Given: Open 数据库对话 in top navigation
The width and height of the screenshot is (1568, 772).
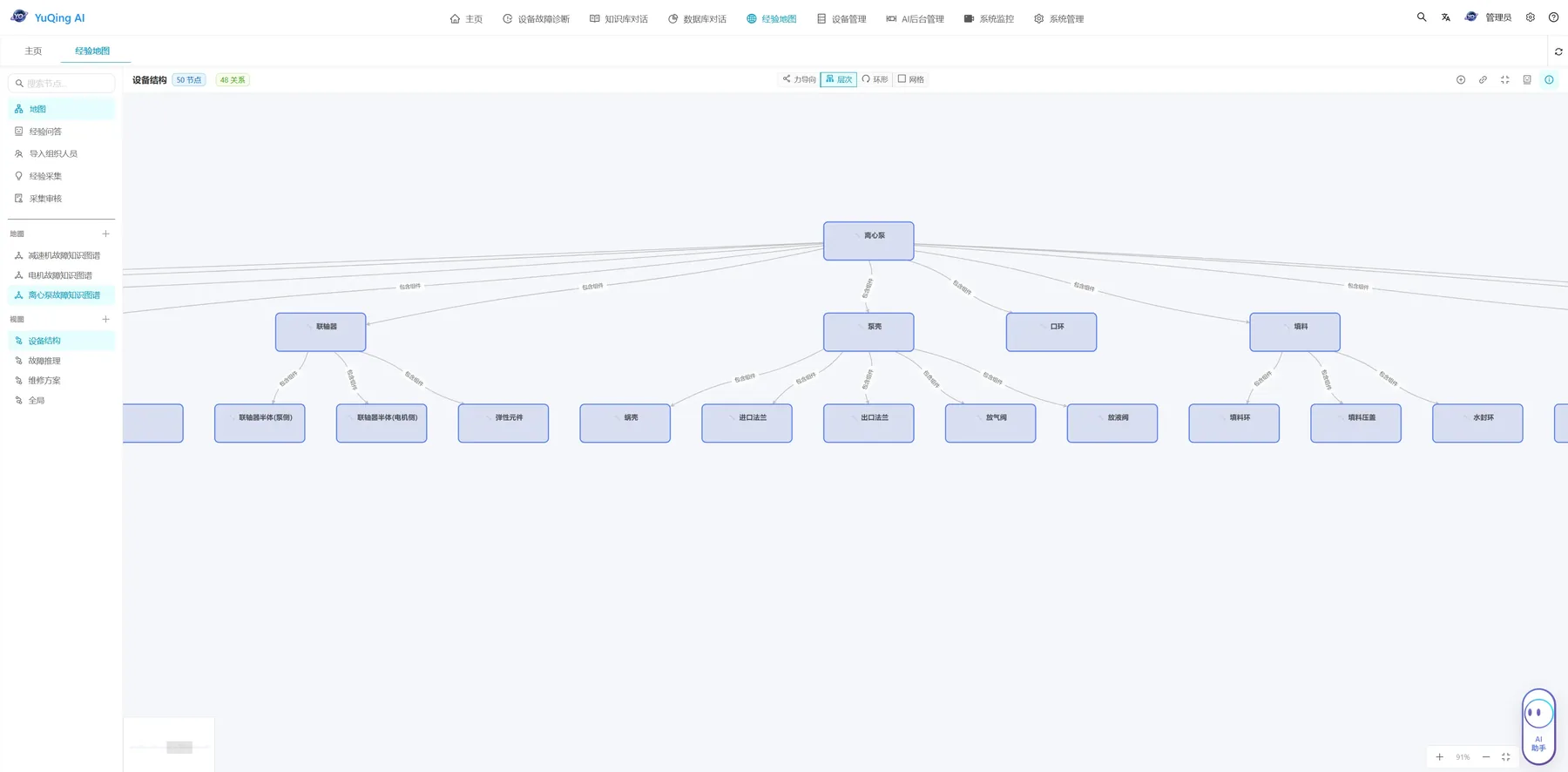Looking at the screenshot, I should 697,18.
